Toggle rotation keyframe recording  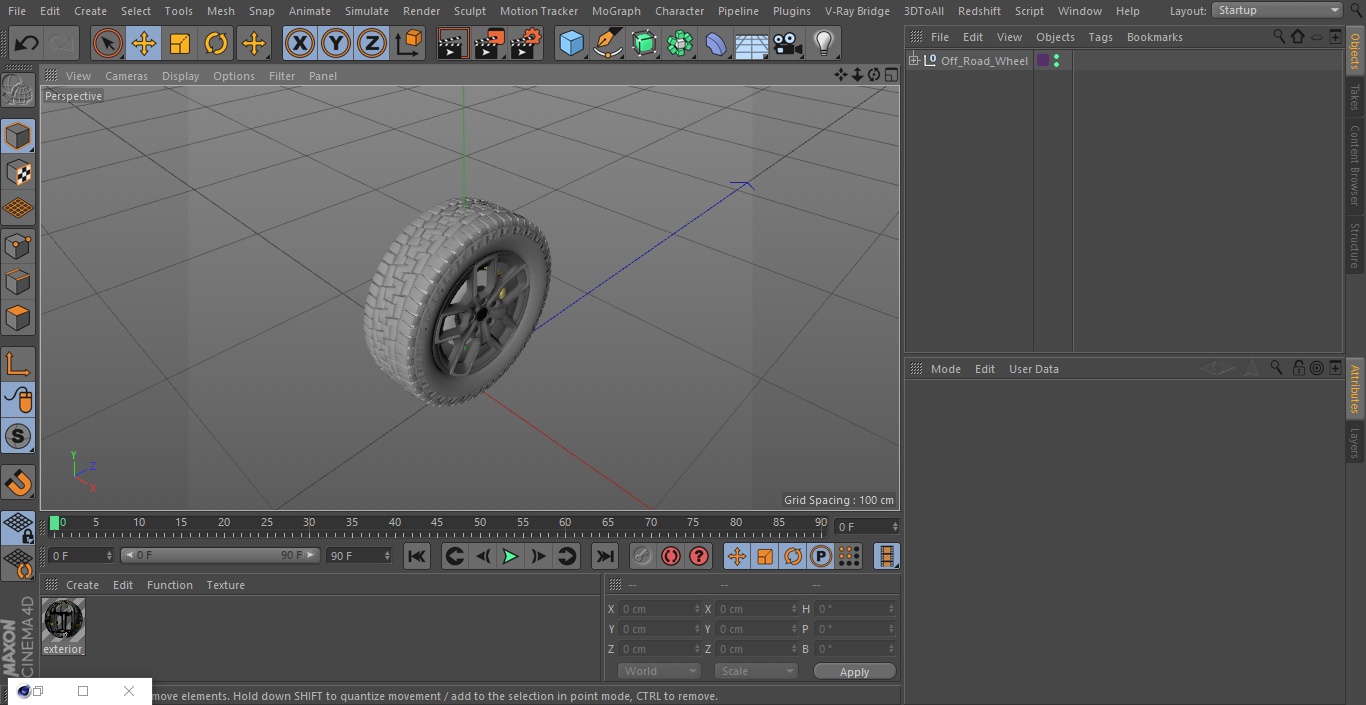pos(793,556)
